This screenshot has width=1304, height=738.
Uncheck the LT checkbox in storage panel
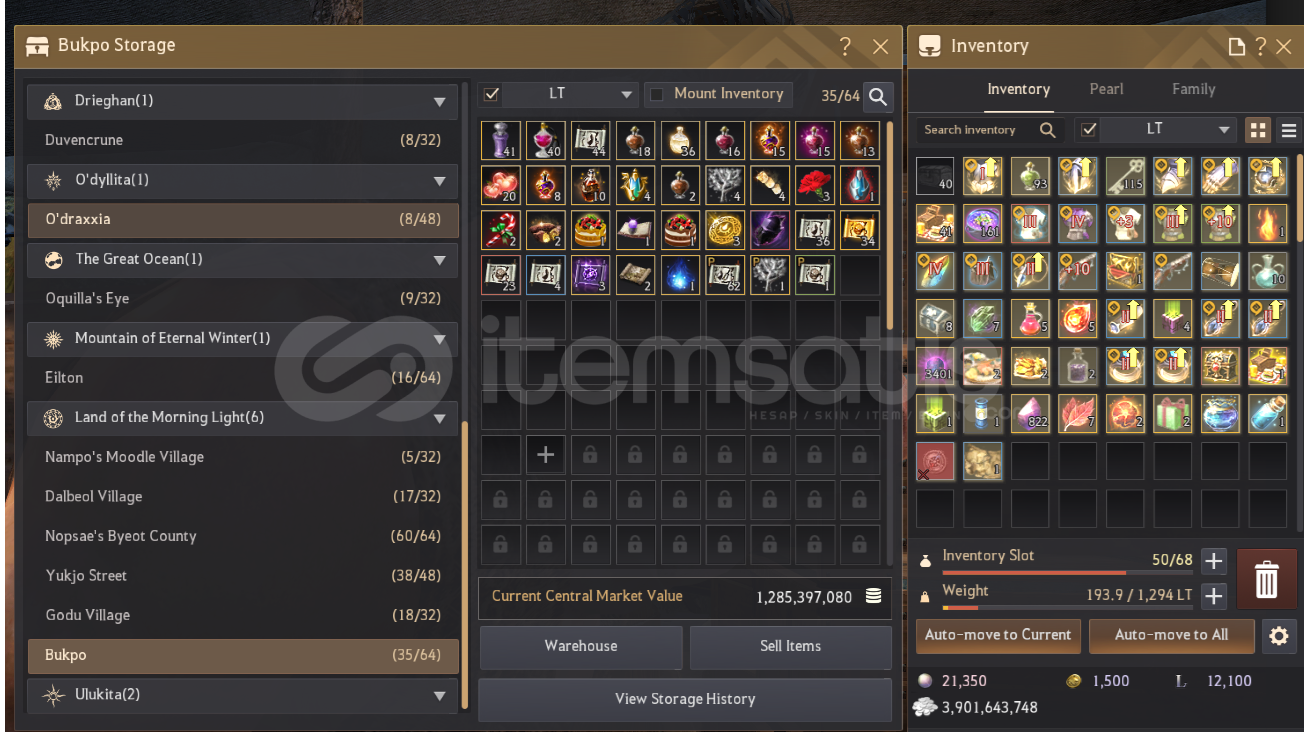click(x=491, y=94)
